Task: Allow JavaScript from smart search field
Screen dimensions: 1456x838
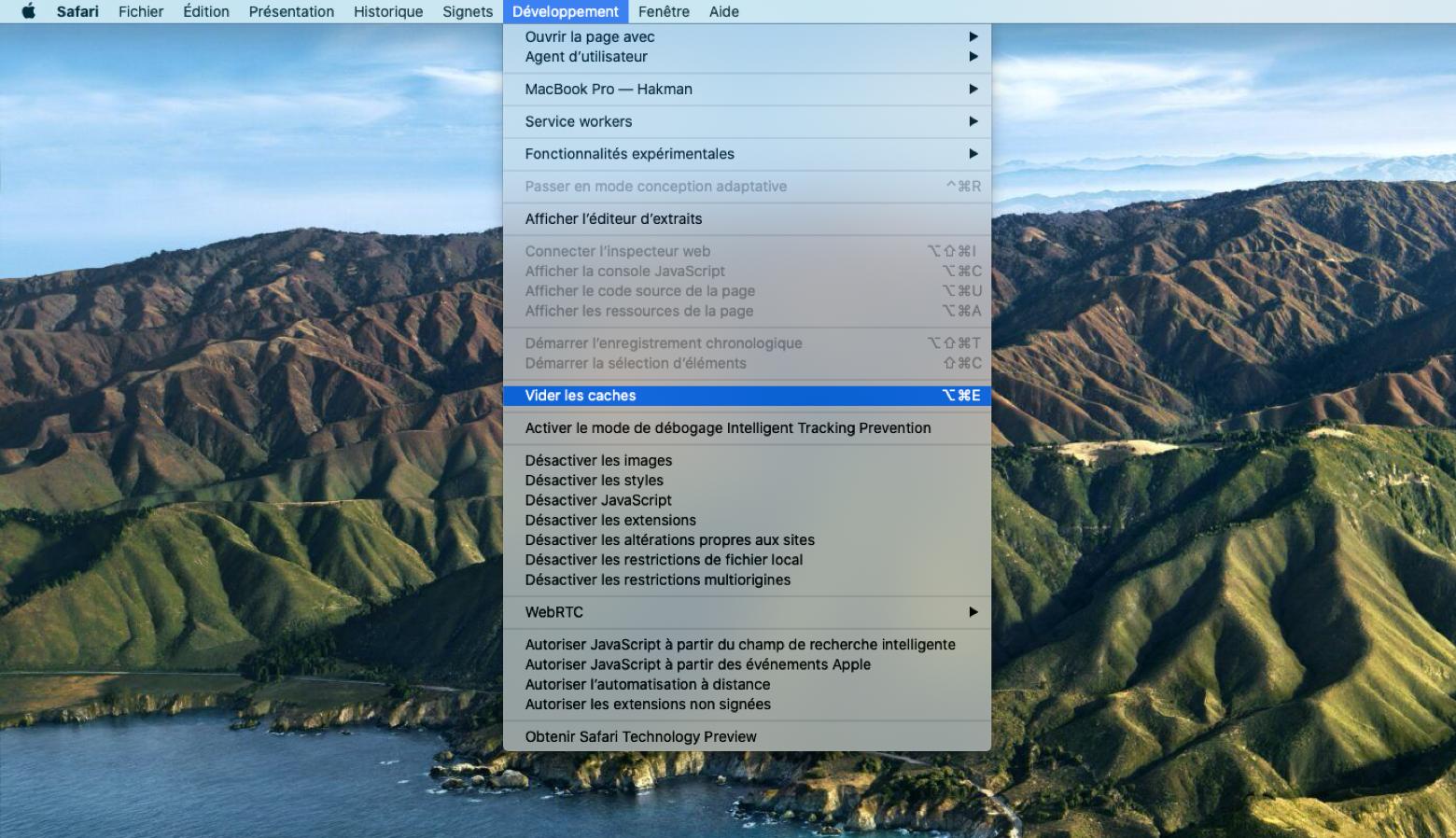Action: click(747, 645)
